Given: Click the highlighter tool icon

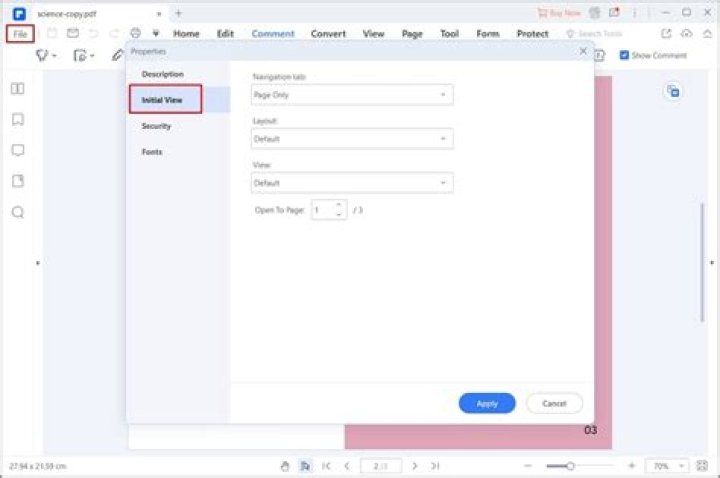Looking at the screenshot, I should (x=42, y=56).
